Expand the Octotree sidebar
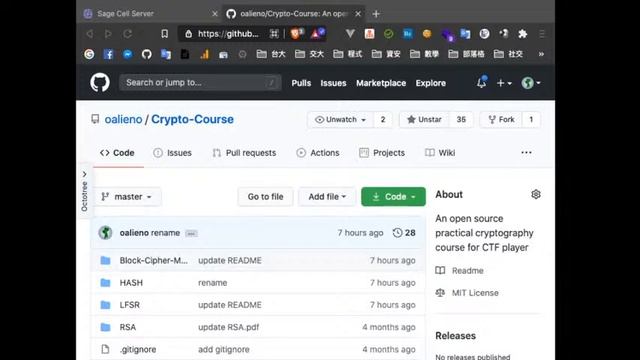Viewport: 640px width, 360px height. pos(84,191)
